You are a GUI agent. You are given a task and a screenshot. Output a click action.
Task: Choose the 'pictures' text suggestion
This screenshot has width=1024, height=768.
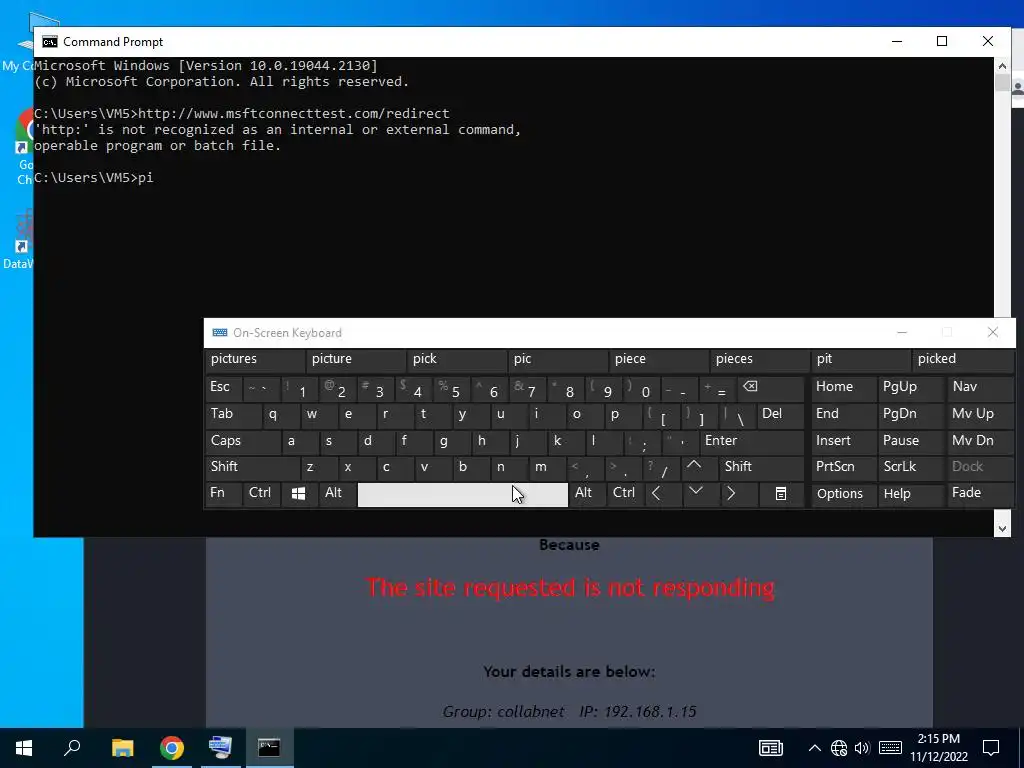tap(255, 360)
